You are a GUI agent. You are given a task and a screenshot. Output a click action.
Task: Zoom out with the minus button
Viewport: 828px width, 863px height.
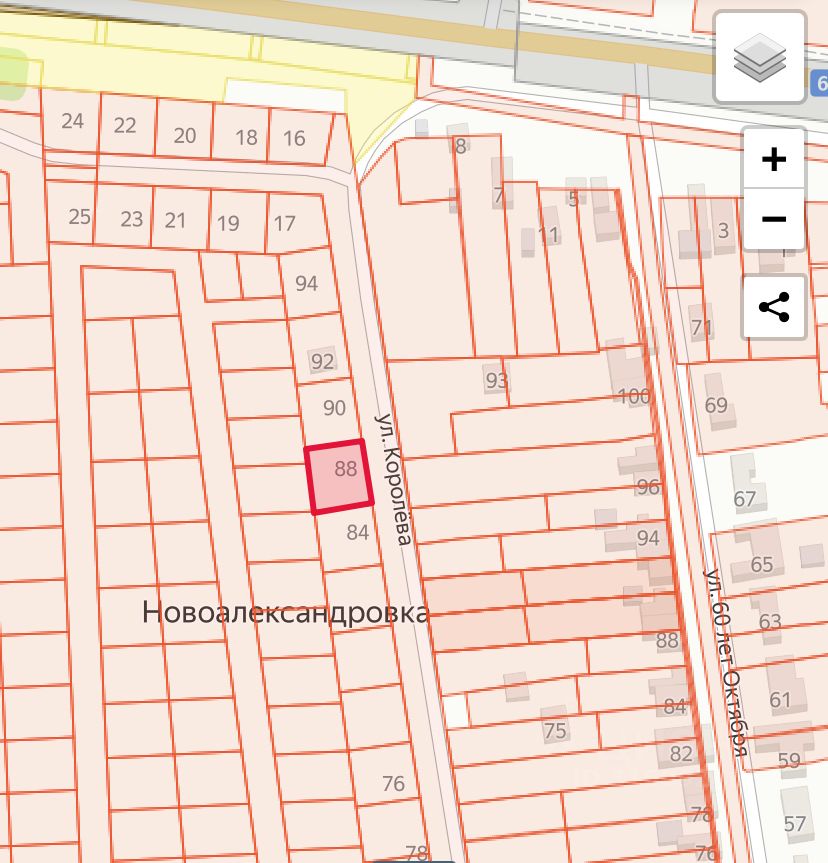pos(773,219)
